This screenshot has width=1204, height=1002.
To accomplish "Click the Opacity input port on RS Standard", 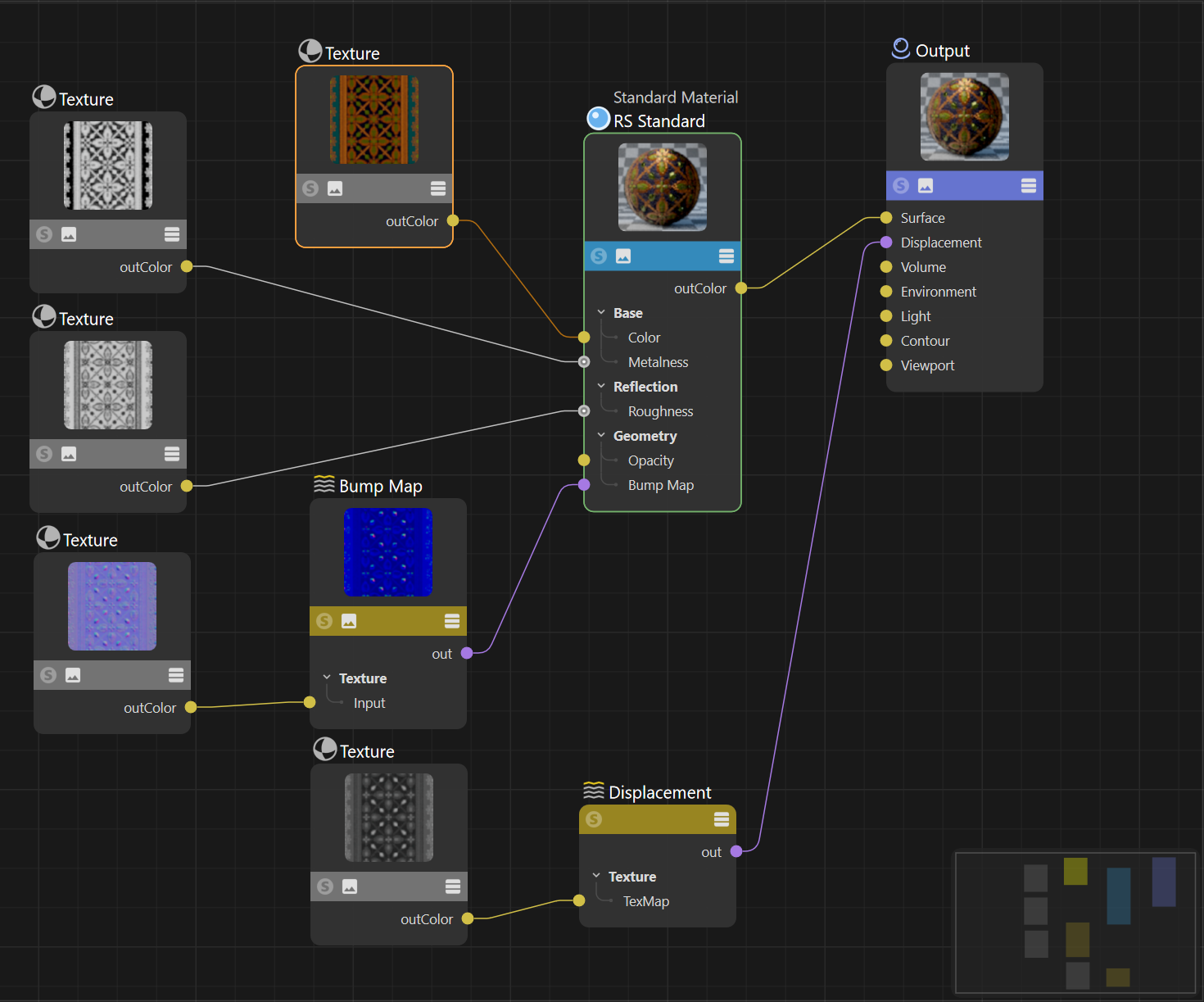I will point(584,460).
